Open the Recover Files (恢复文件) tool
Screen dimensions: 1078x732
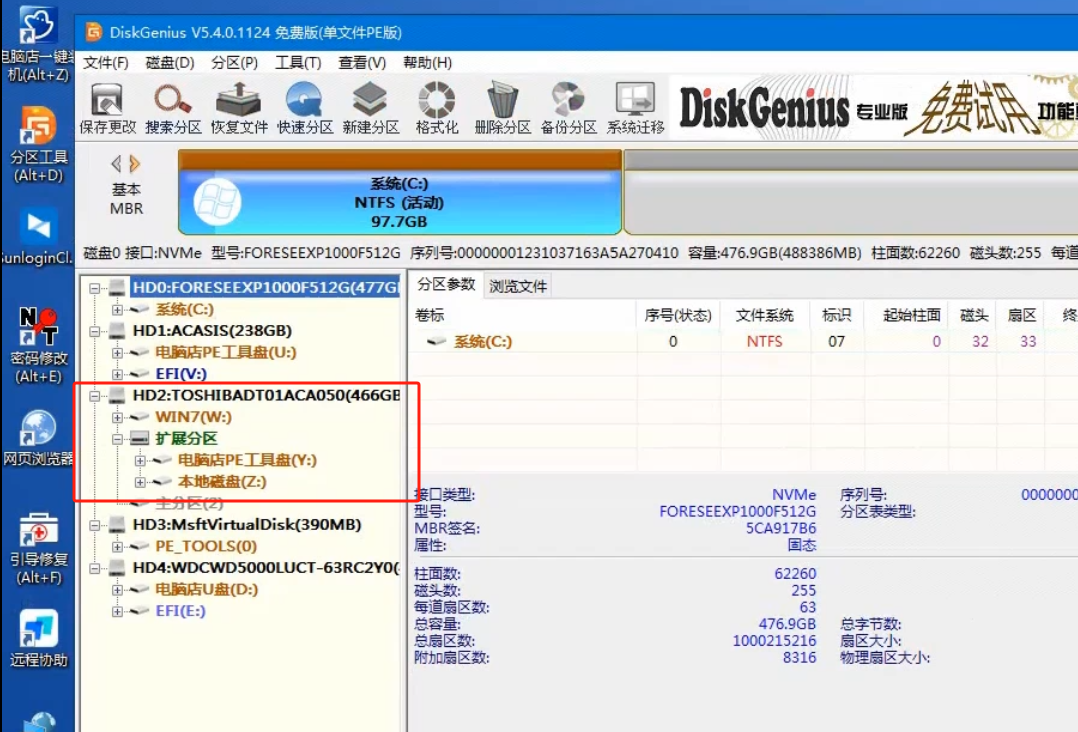coord(239,108)
